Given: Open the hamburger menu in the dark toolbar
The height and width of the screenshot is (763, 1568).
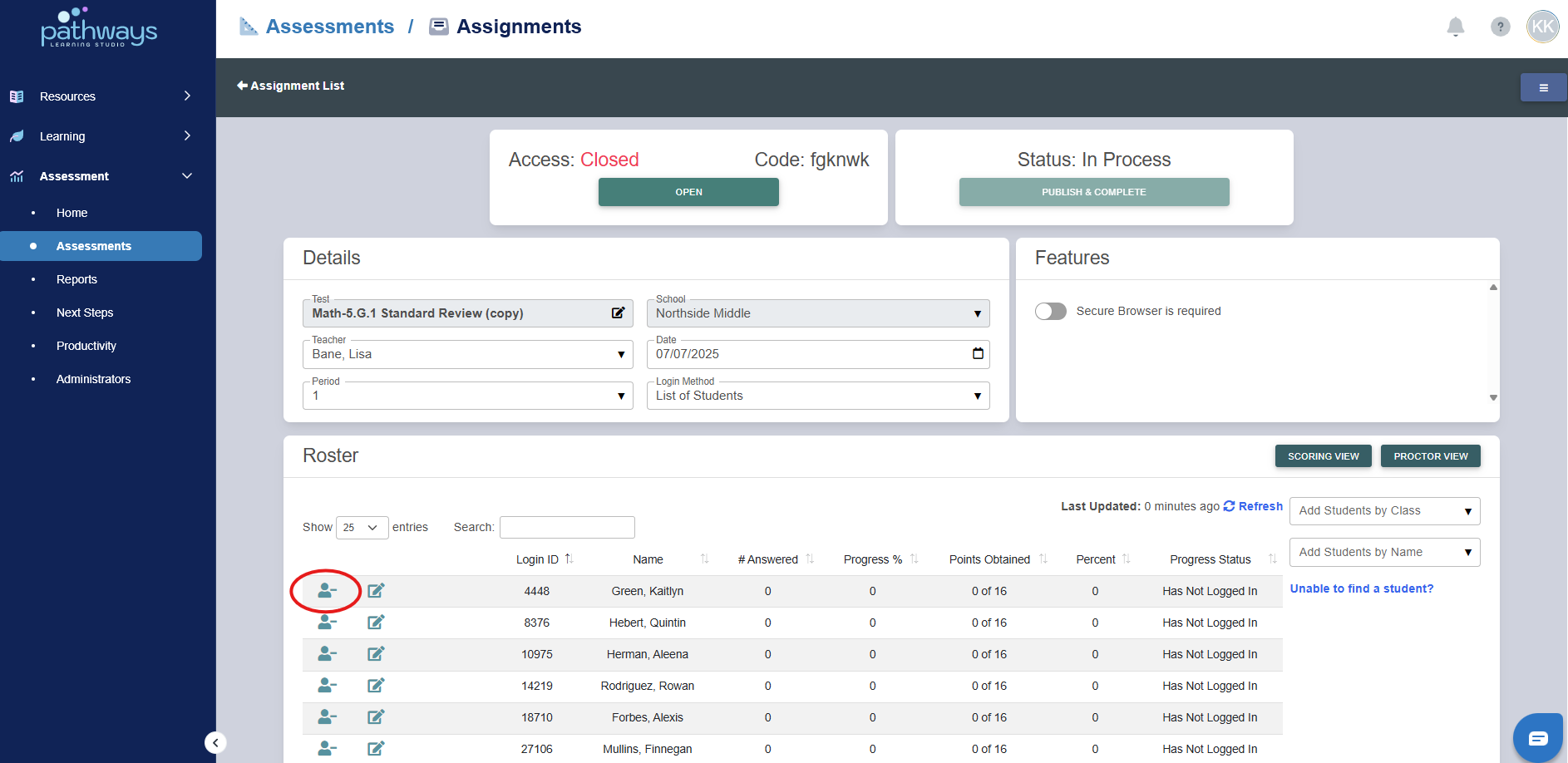Looking at the screenshot, I should [x=1543, y=87].
